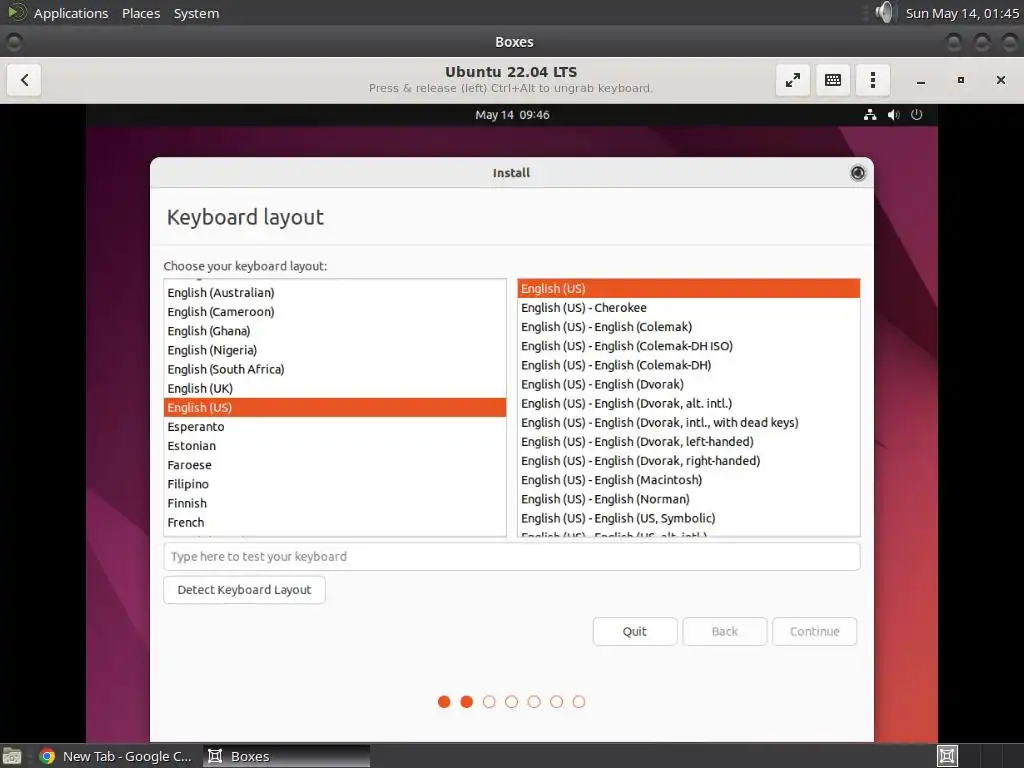Screen dimensions: 1024x768
Task: Select English (US) in left list
Action: point(335,408)
